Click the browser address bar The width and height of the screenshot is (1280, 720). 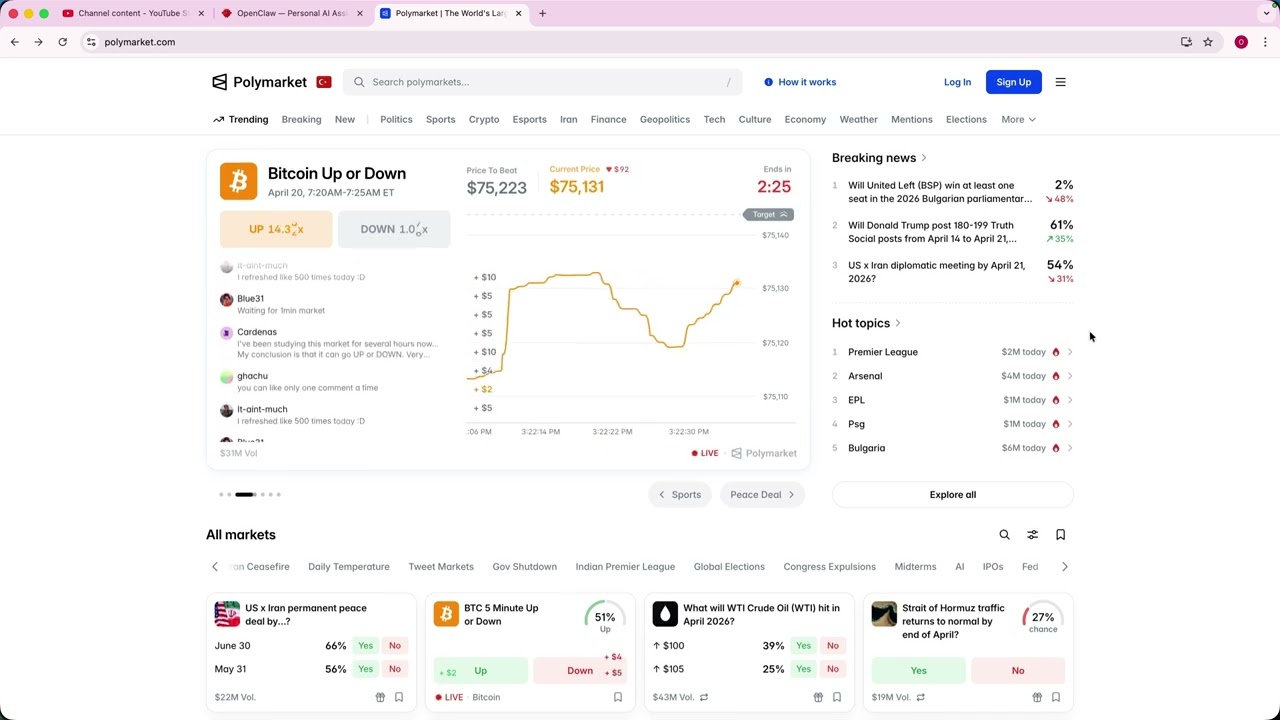630,42
